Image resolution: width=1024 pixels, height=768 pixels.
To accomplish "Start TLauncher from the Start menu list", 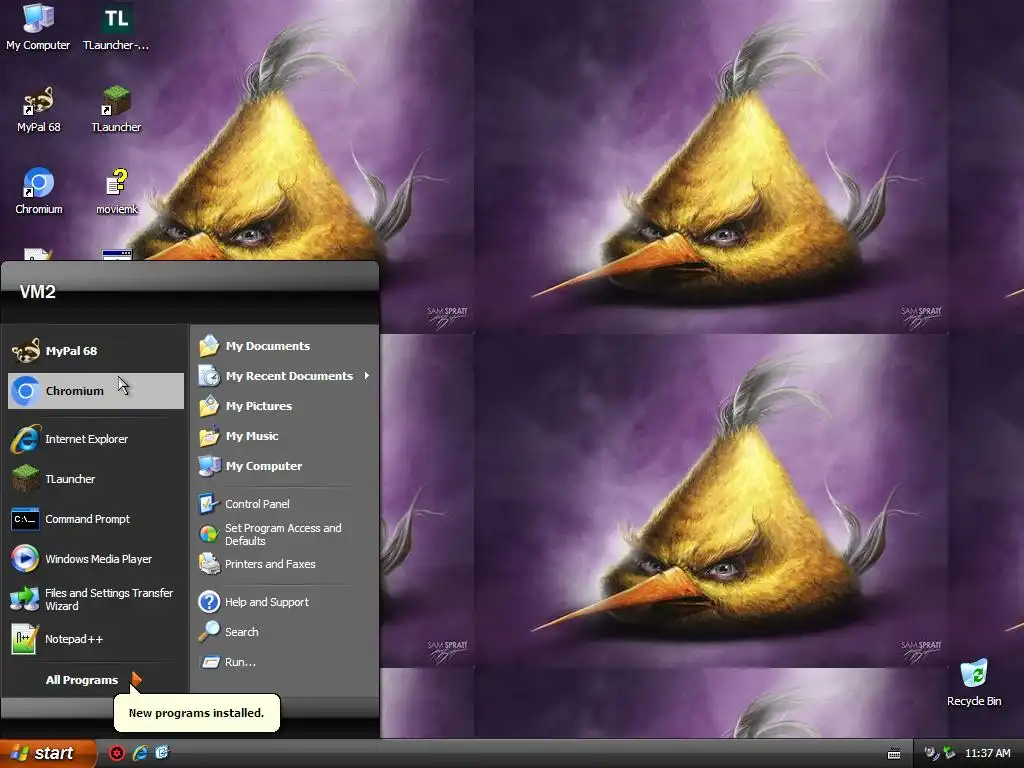I will pyautogui.click(x=95, y=479).
